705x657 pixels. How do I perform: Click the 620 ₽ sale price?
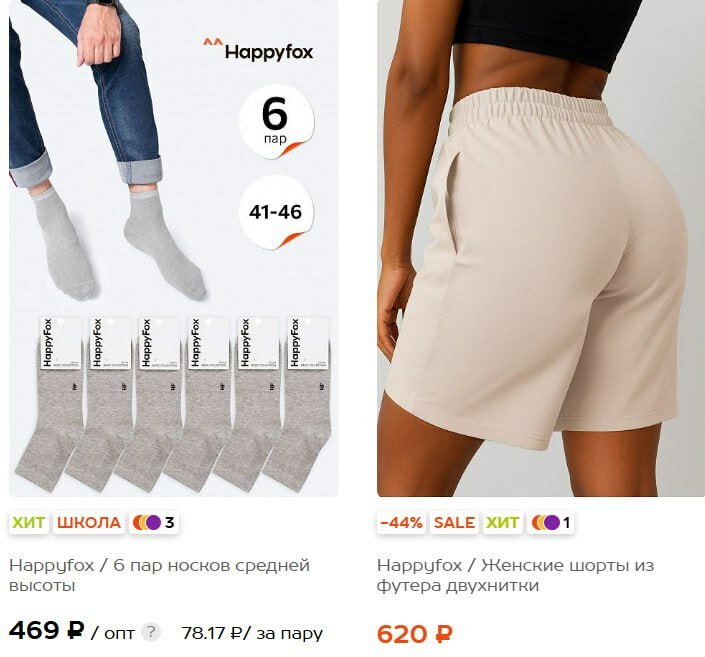(x=415, y=634)
